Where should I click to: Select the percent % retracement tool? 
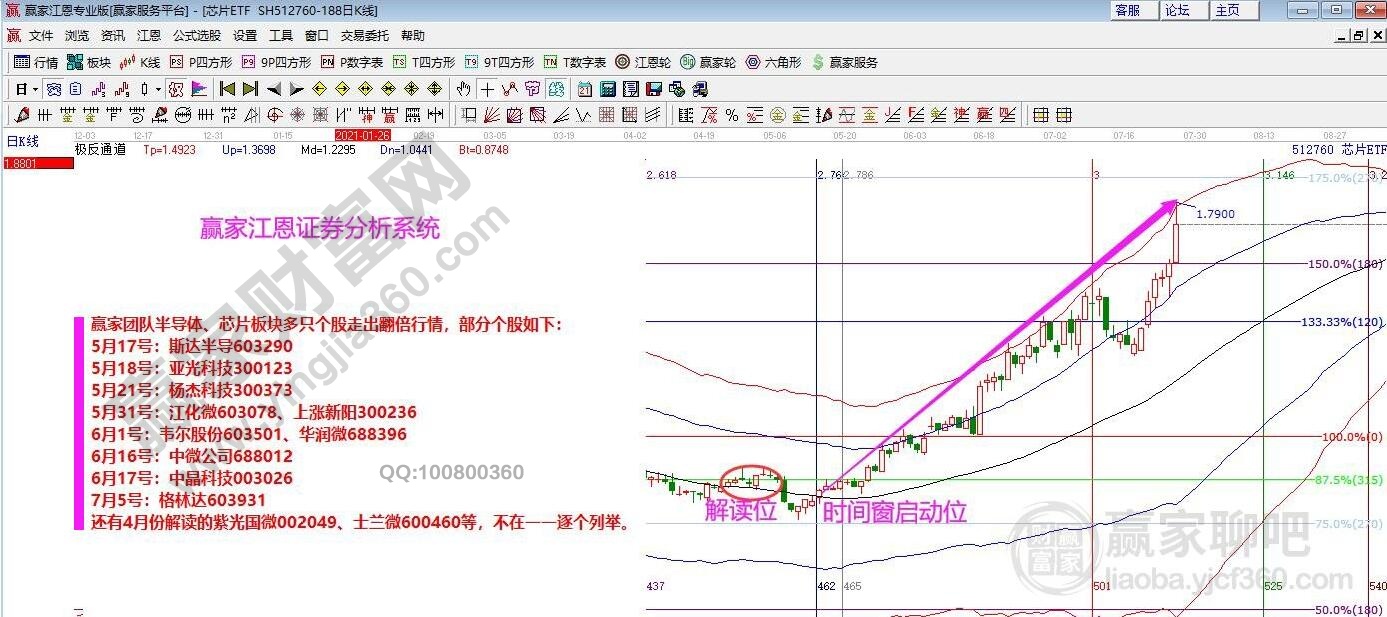pos(732,115)
